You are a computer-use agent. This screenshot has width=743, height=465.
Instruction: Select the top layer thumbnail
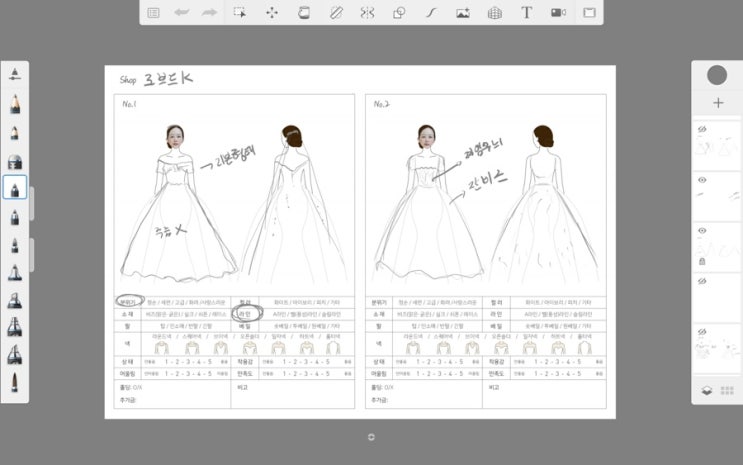pyautogui.click(x=716, y=145)
